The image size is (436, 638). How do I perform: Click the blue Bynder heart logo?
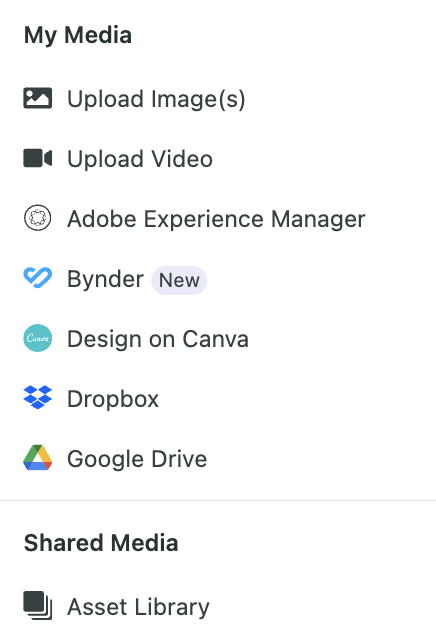click(x=37, y=278)
